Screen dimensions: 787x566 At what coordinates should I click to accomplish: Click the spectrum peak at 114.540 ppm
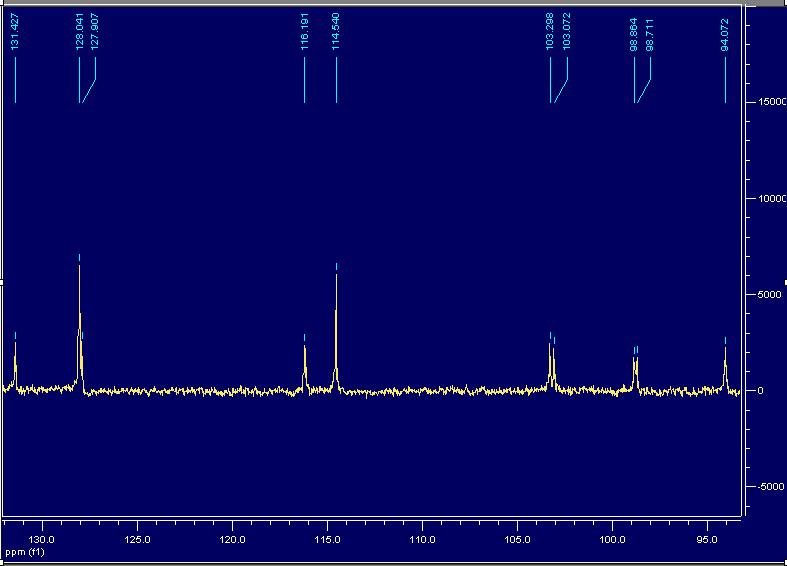336,331
